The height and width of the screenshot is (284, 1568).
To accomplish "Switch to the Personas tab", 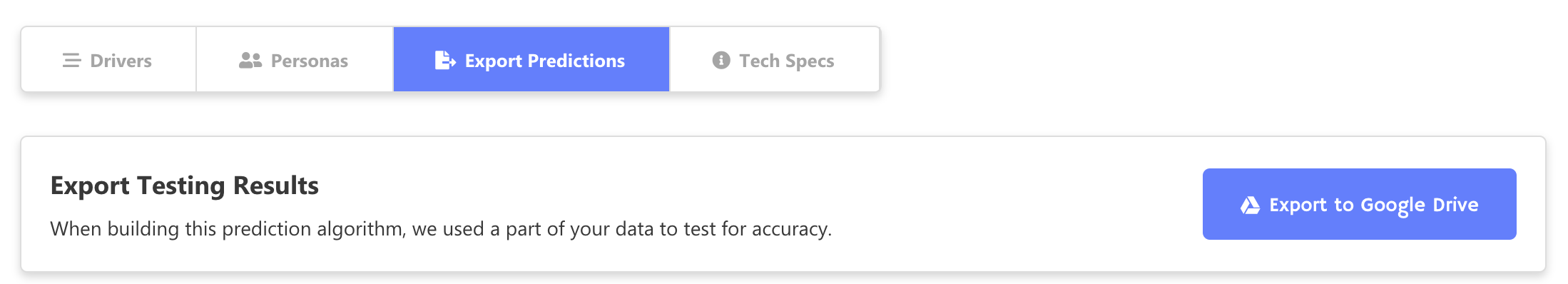I will tap(295, 59).
